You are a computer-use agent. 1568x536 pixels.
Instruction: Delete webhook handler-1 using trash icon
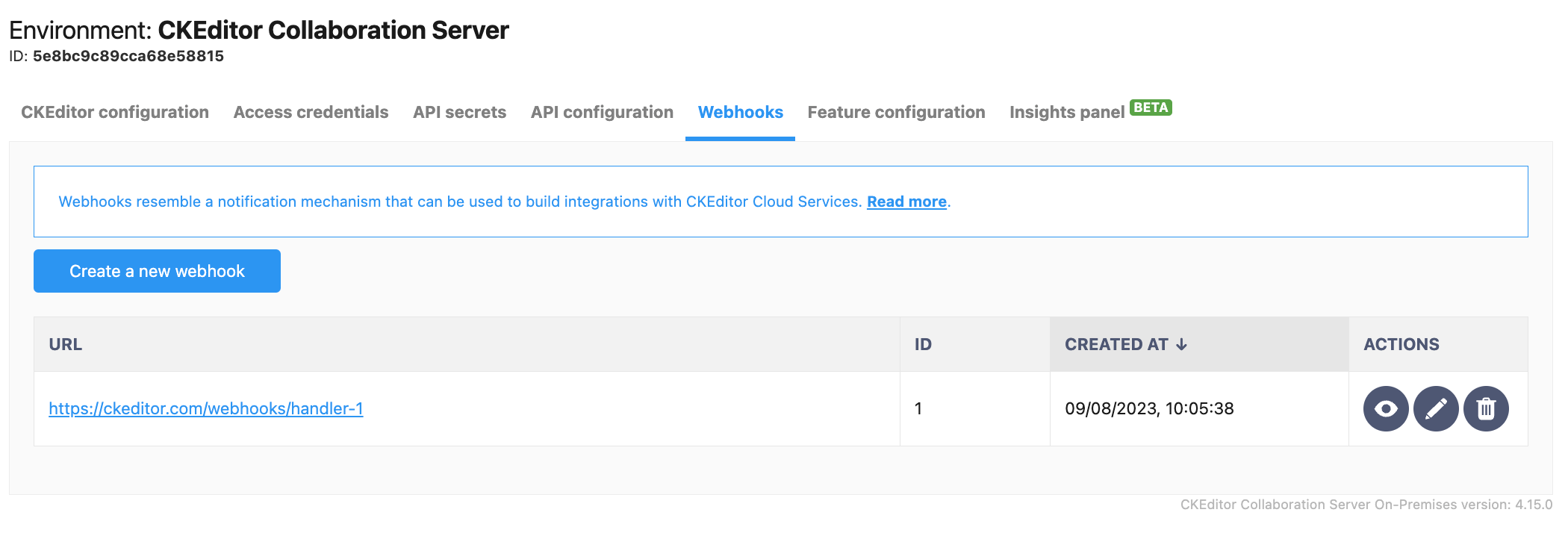(x=1486, y=409)
